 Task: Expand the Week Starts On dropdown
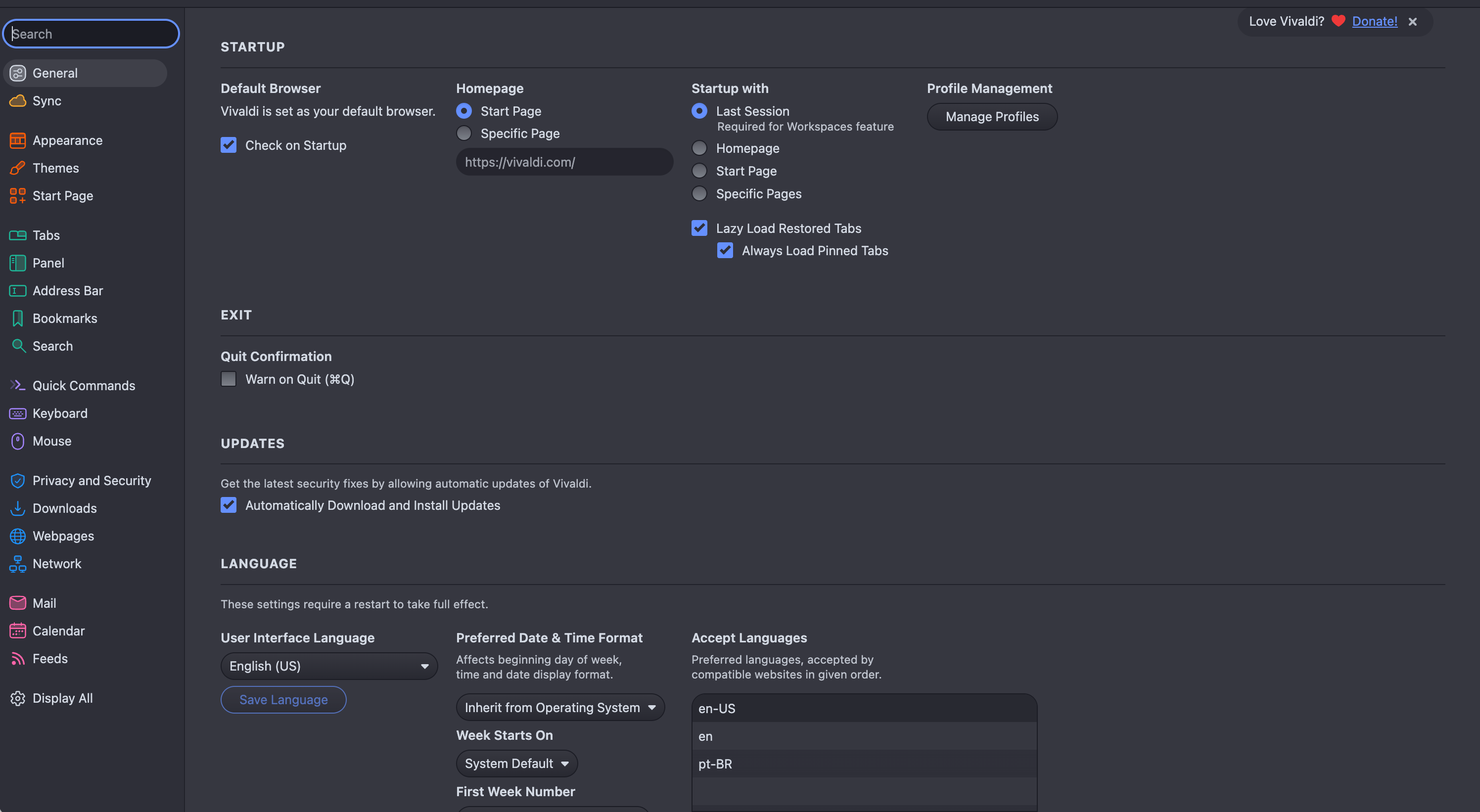[516, 763]
